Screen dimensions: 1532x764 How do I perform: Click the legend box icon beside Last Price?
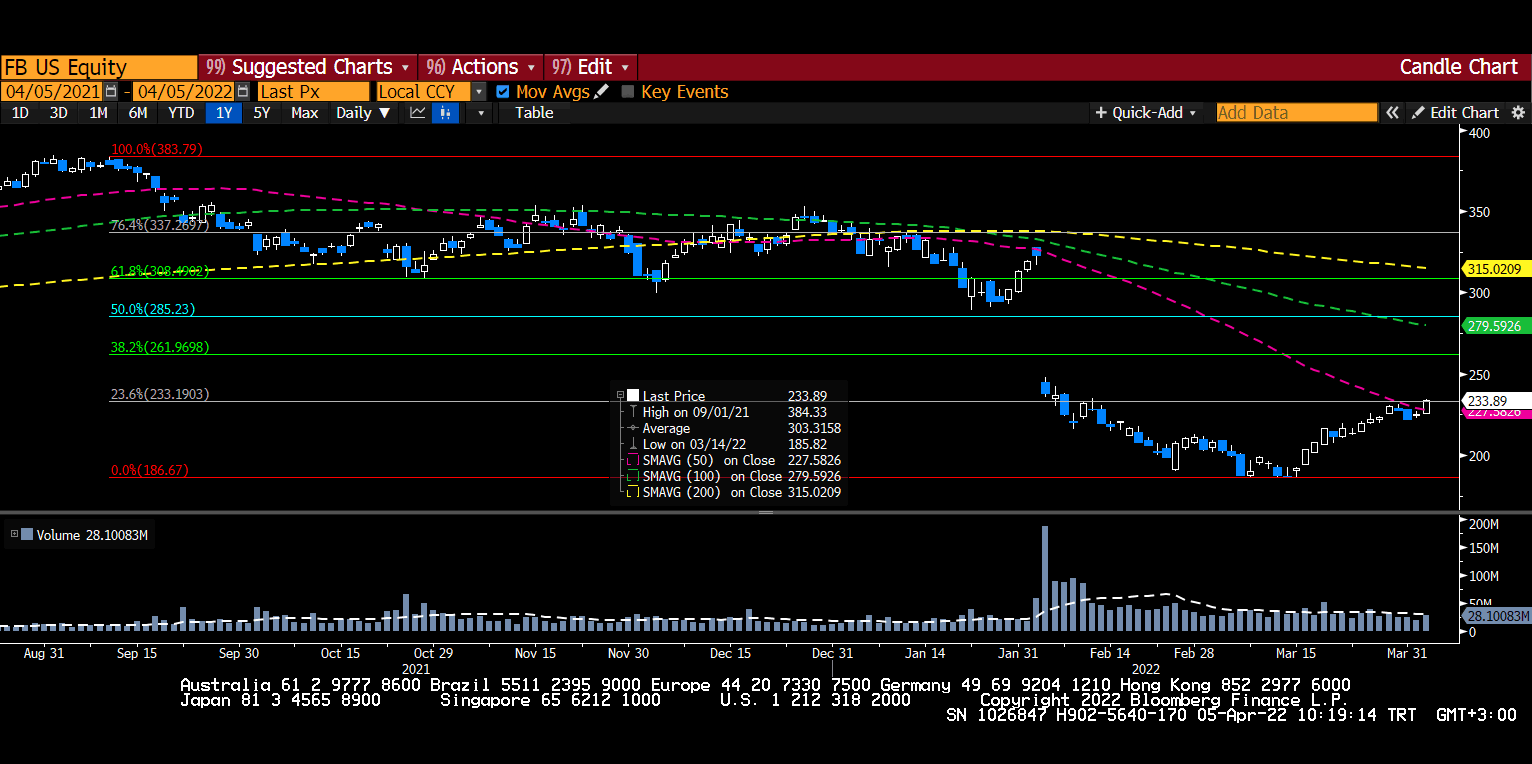point(632,396)
